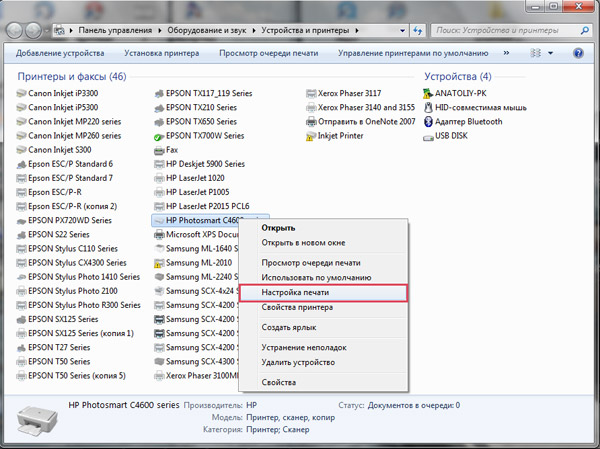The image size is (600, 449).
Task: Click the Устройства (4) group header
Action: 458,77
